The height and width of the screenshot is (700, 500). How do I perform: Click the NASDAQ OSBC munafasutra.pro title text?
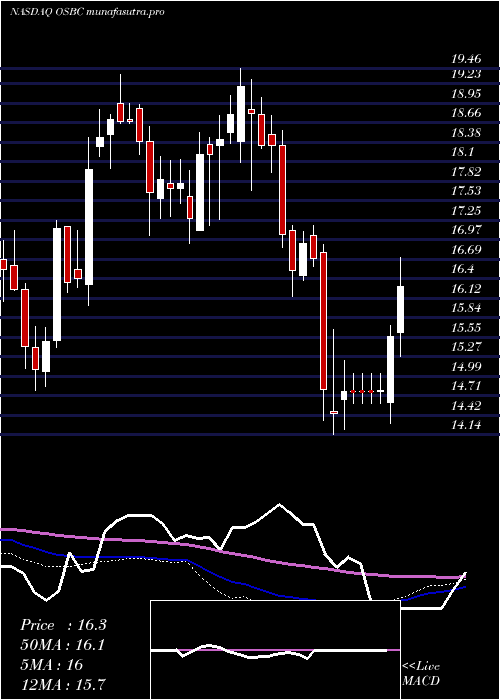tap(87, 12)
